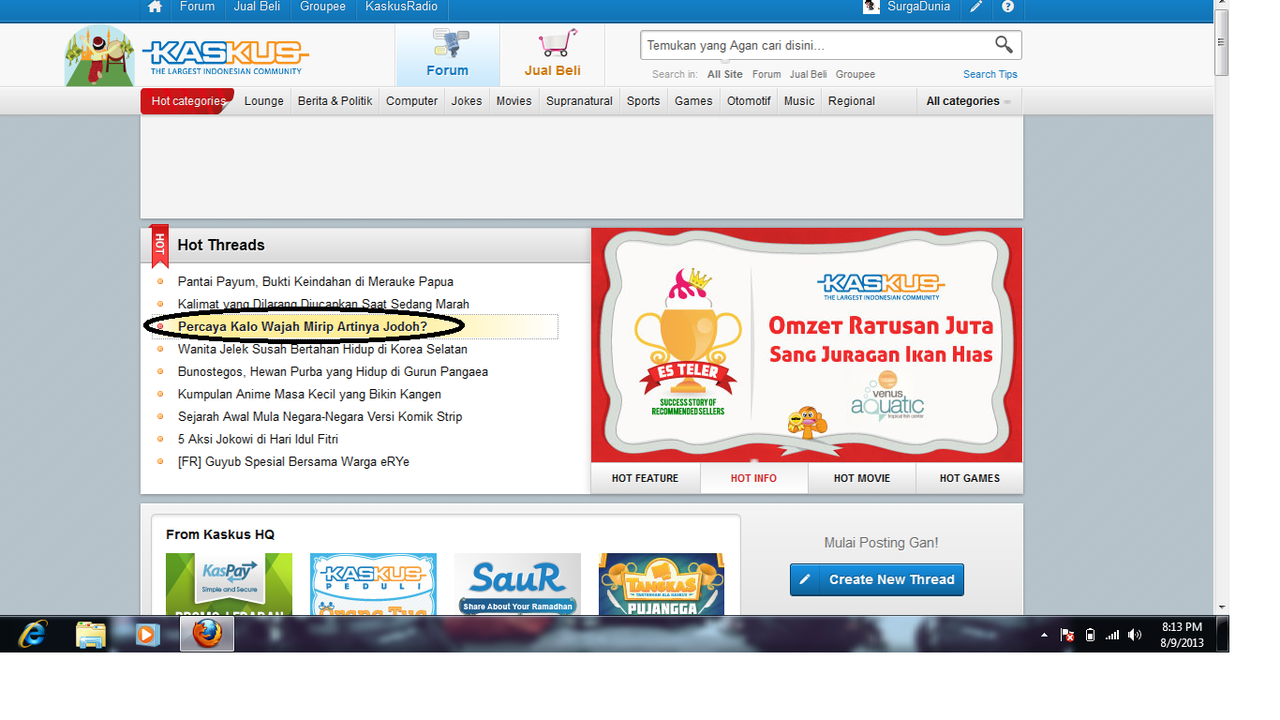Select the Forum section tab
The height and width of the screenshot is (720, 1280).
(447, 55)
